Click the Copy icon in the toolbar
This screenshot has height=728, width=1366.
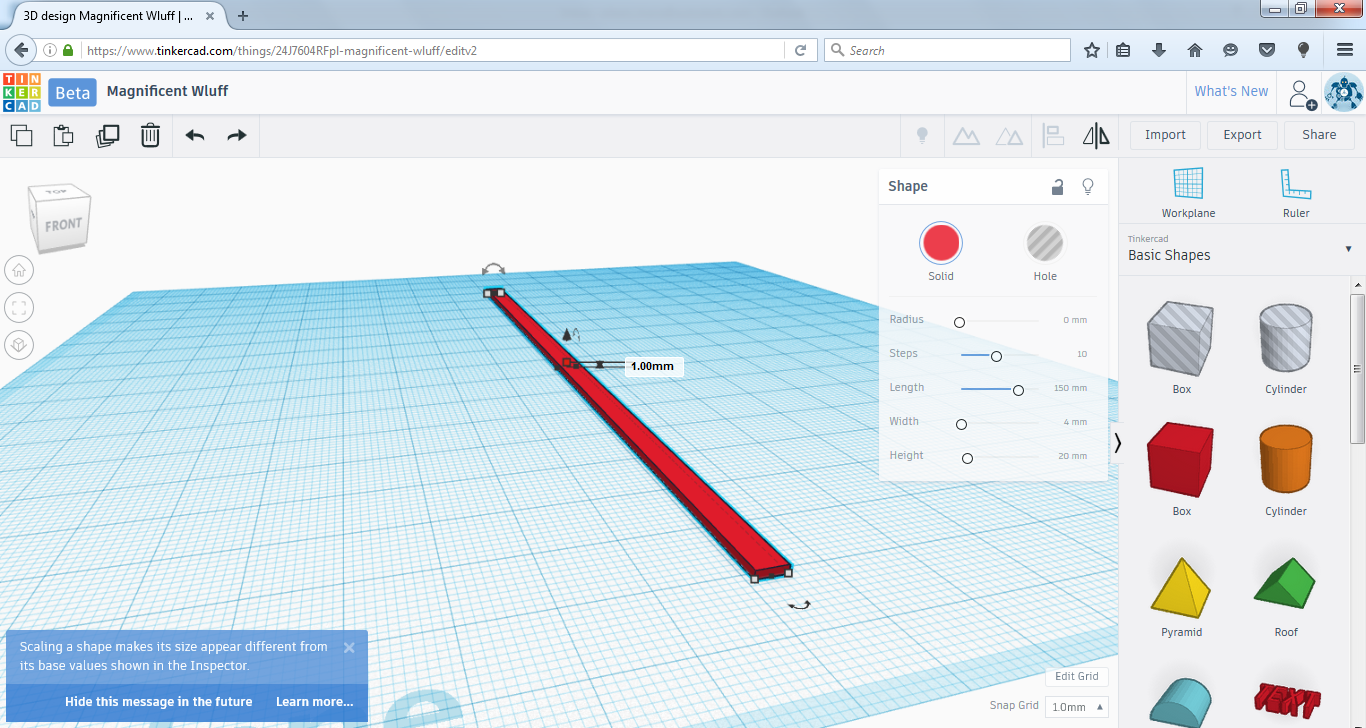click(x=21, y=135)
